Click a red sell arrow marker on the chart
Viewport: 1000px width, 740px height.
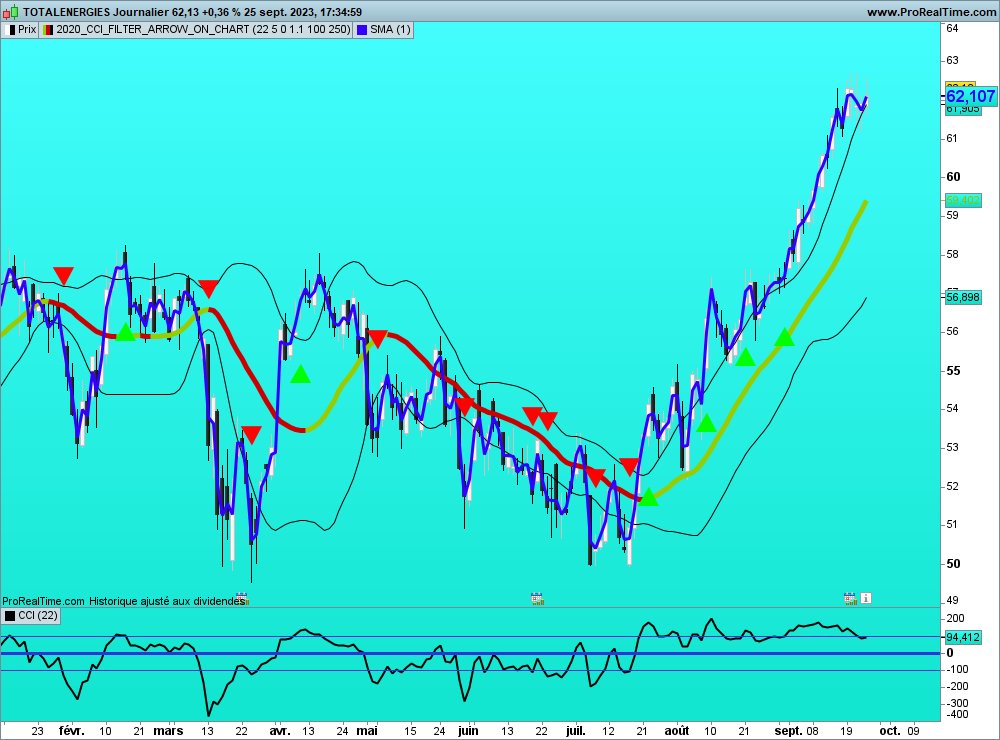(63, 273)
